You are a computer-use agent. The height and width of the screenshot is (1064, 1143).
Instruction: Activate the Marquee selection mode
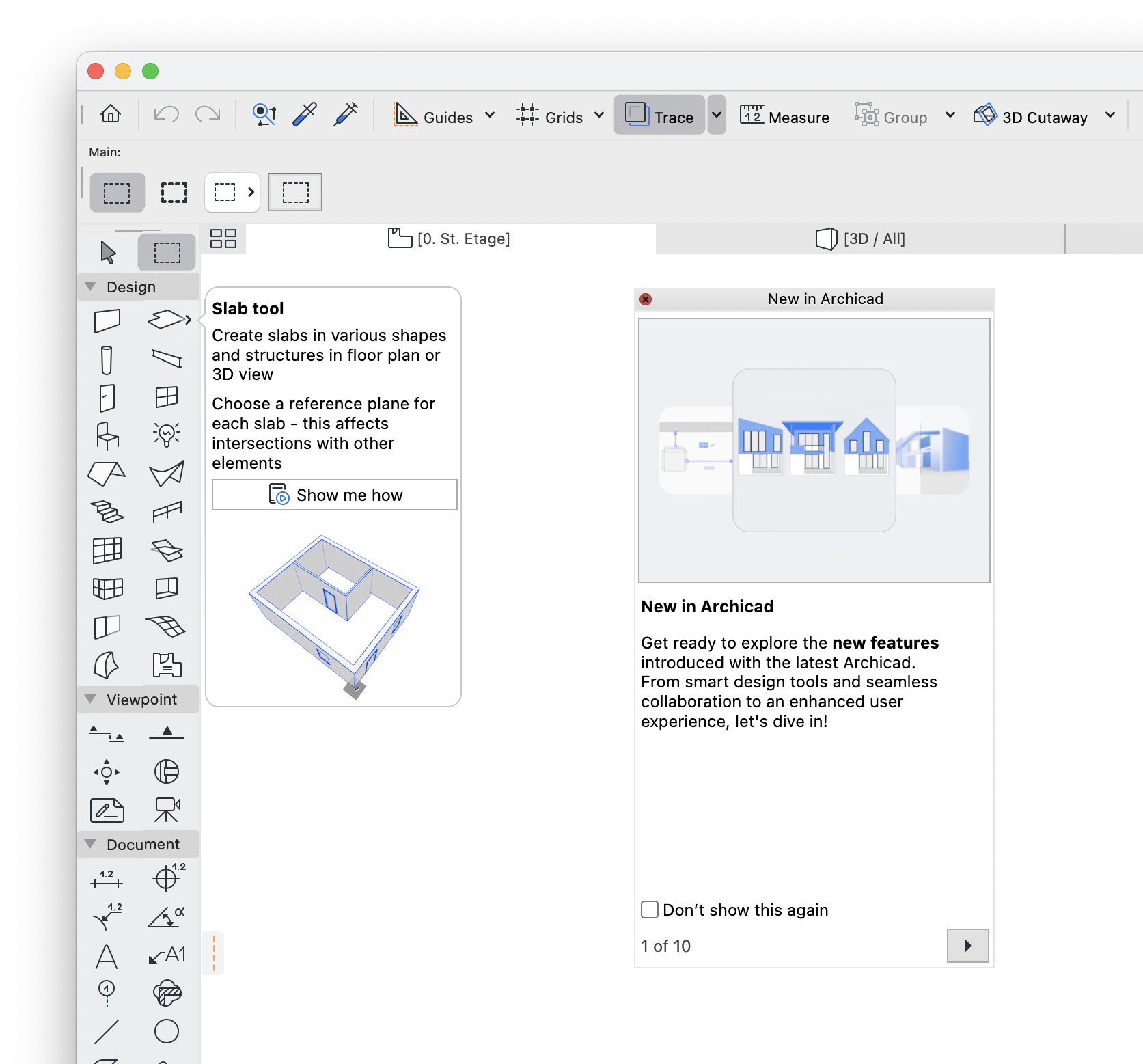pyautogui.click(x=166, y=251)
